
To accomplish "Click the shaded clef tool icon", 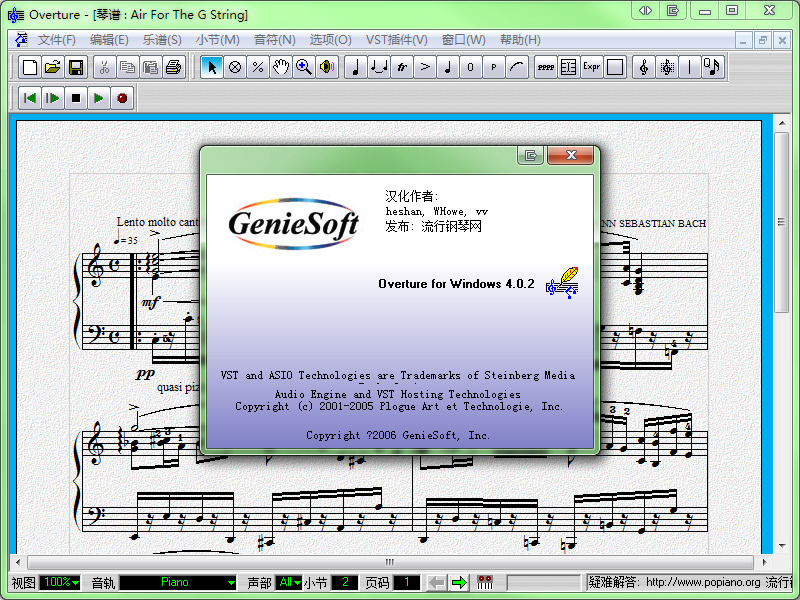I will click(x=666, y=67).
